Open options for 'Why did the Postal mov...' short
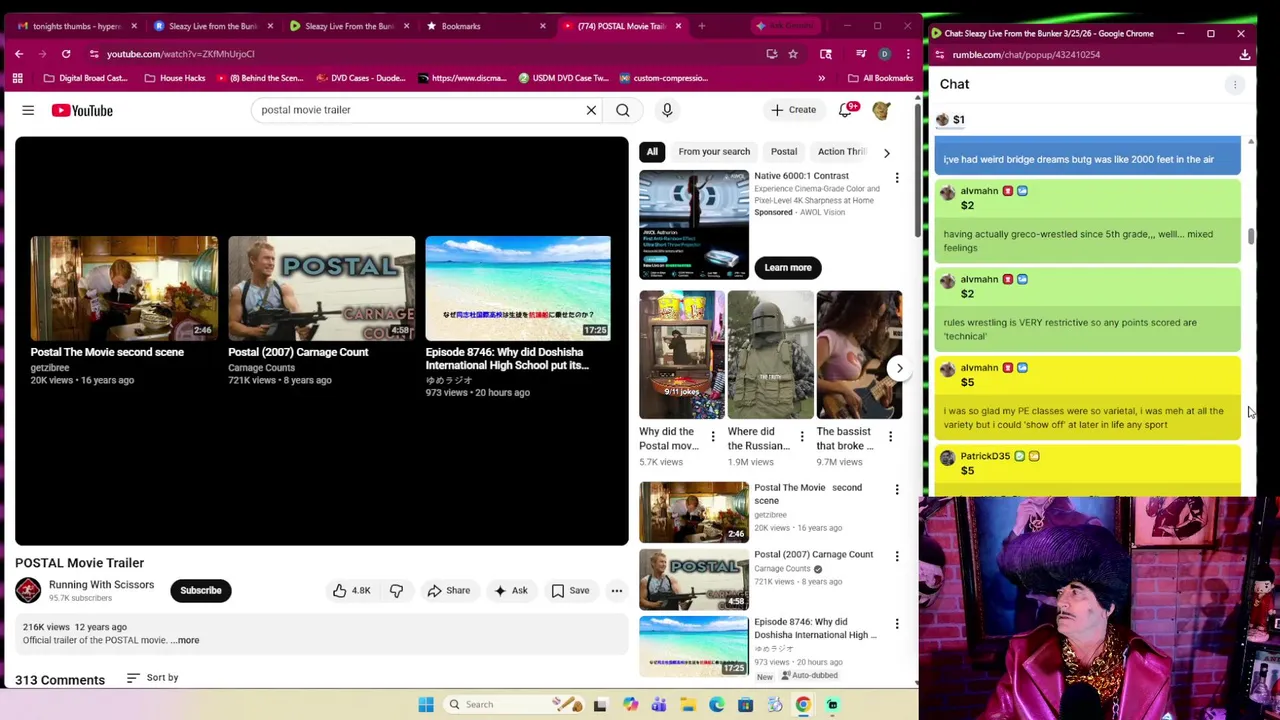 (x=713, y=436)
